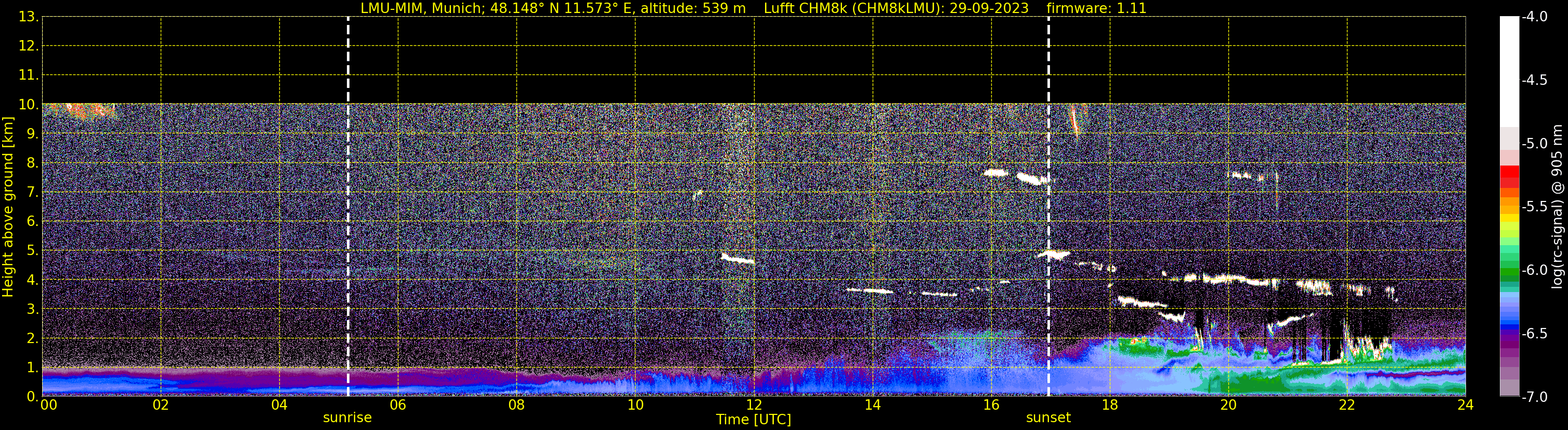Viewport: 1568px width, 430px height.
Task: Click time-axis tick label '22'
Action: click(1347, 405)
